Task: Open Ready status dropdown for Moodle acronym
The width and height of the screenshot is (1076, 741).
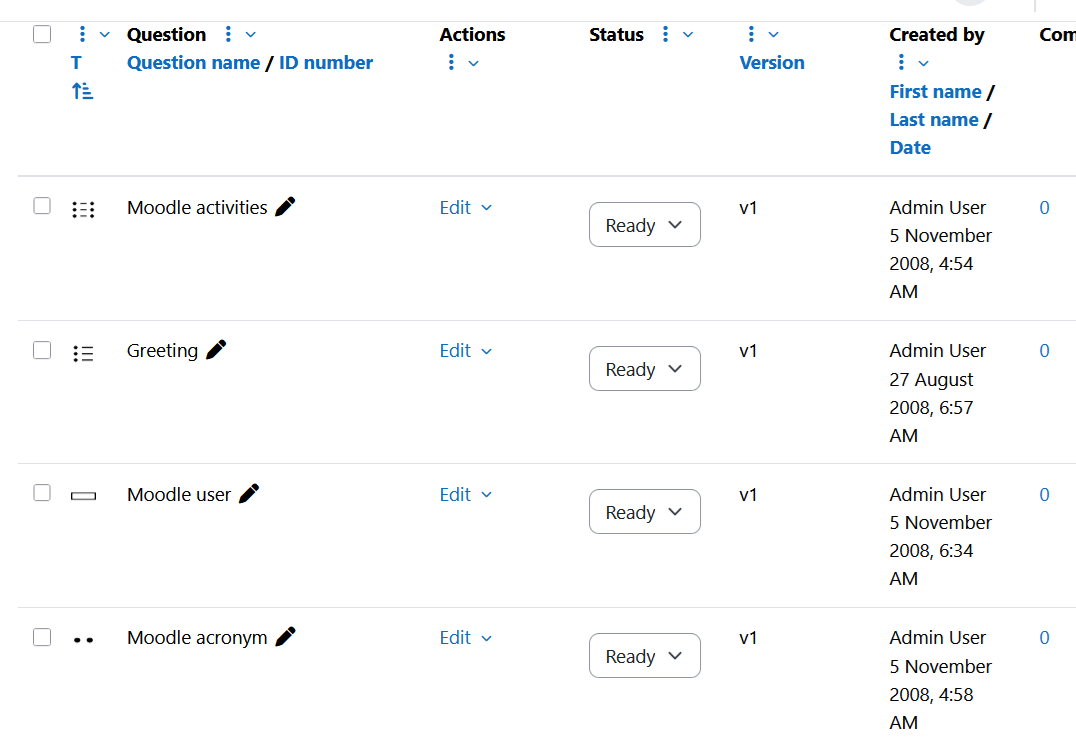Action: coord(644,655)
